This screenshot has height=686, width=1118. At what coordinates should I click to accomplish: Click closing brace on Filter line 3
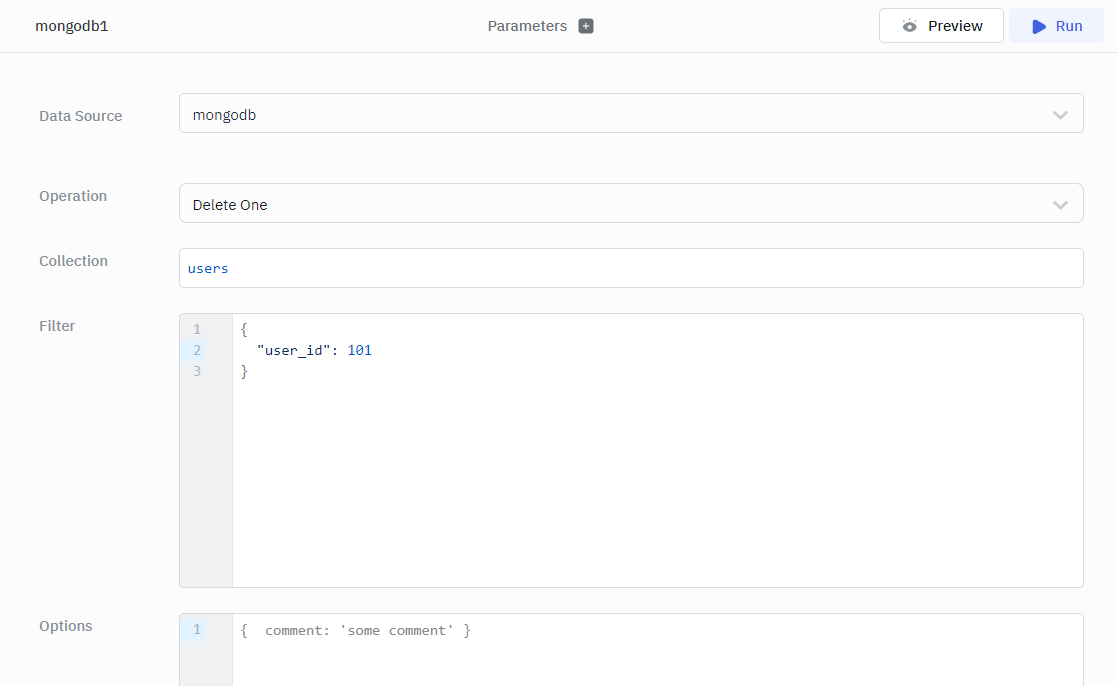pyautogui.click(x=244, y=371)
